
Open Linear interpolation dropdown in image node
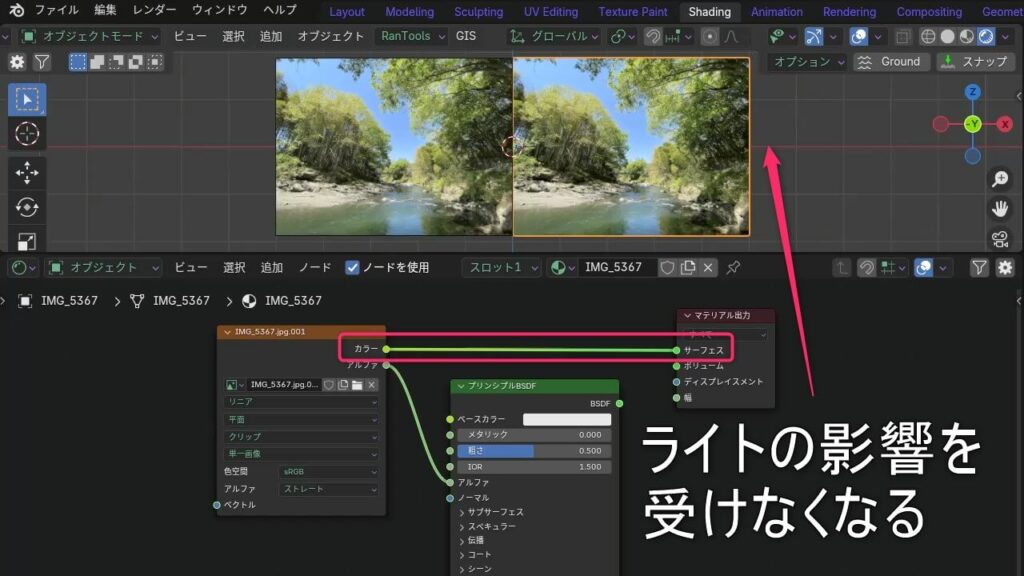(x=301, y=402)
